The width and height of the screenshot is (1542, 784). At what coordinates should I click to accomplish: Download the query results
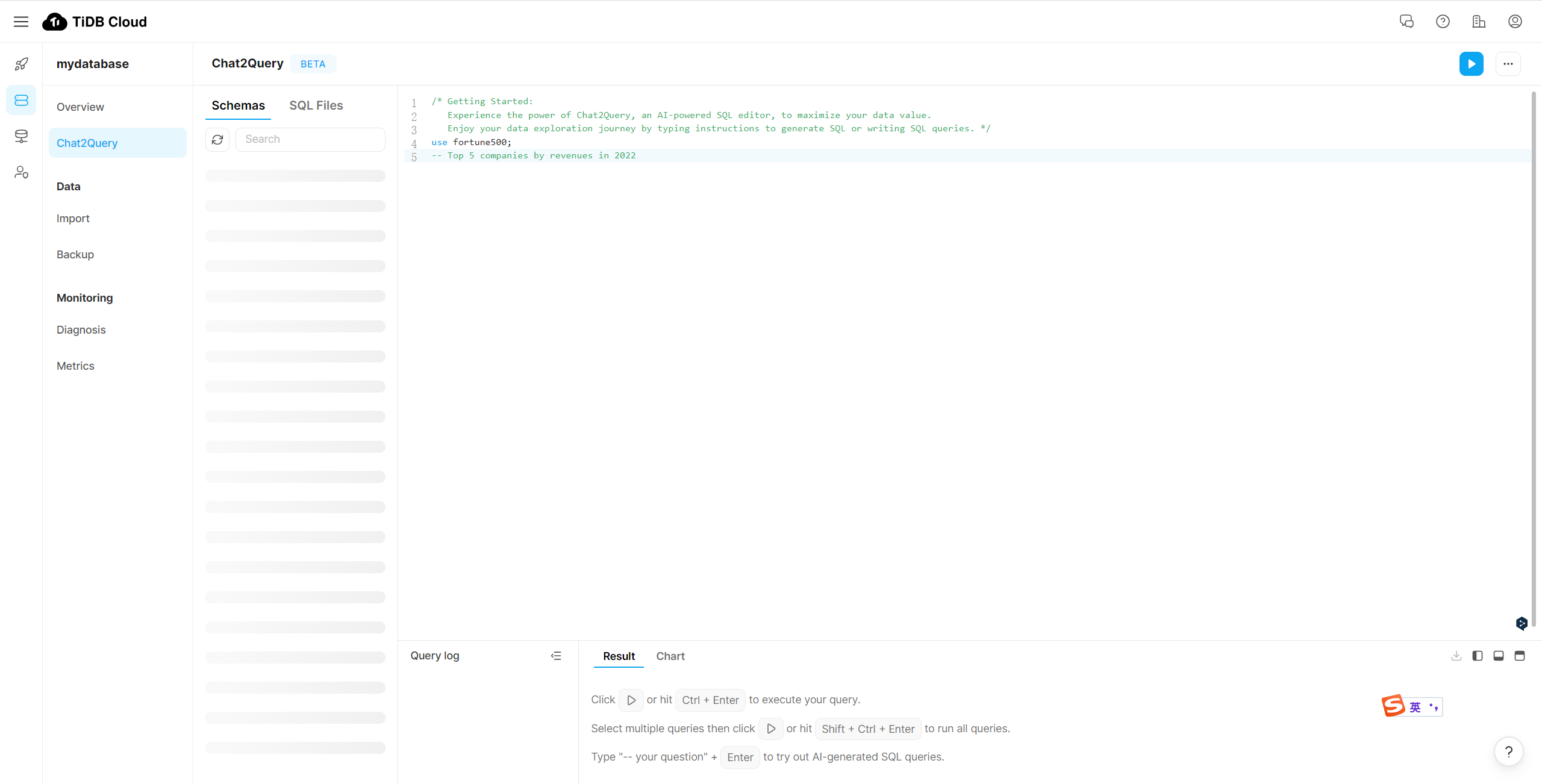point(1456,656)
